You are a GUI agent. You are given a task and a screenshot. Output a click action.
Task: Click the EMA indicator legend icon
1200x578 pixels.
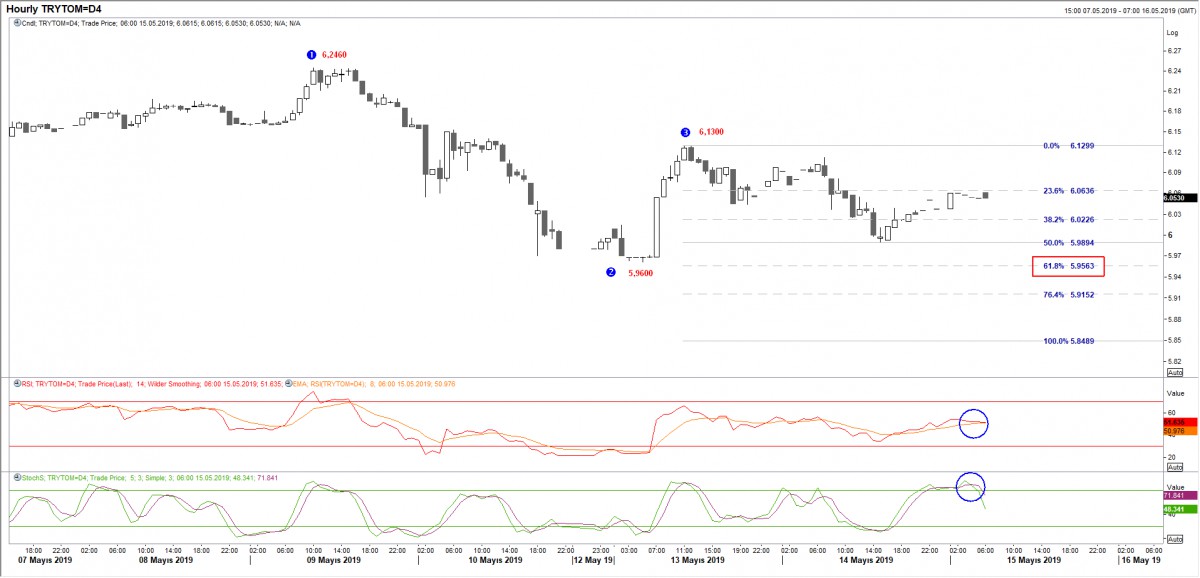(x=288, y=382)
